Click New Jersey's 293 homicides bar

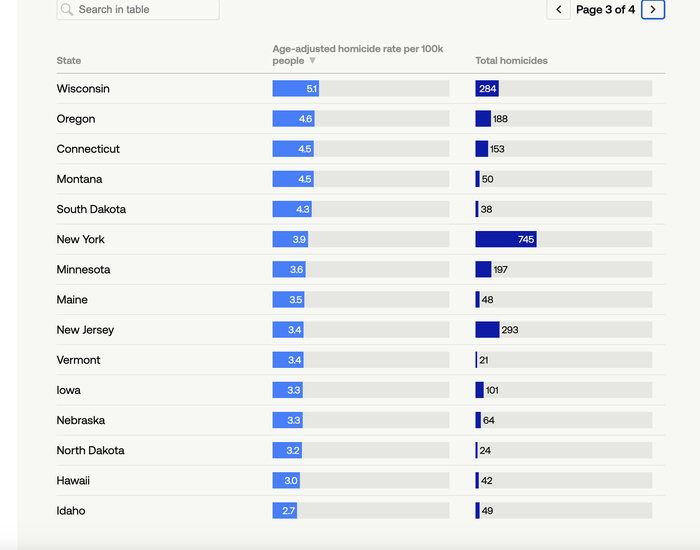click(487, 330)
